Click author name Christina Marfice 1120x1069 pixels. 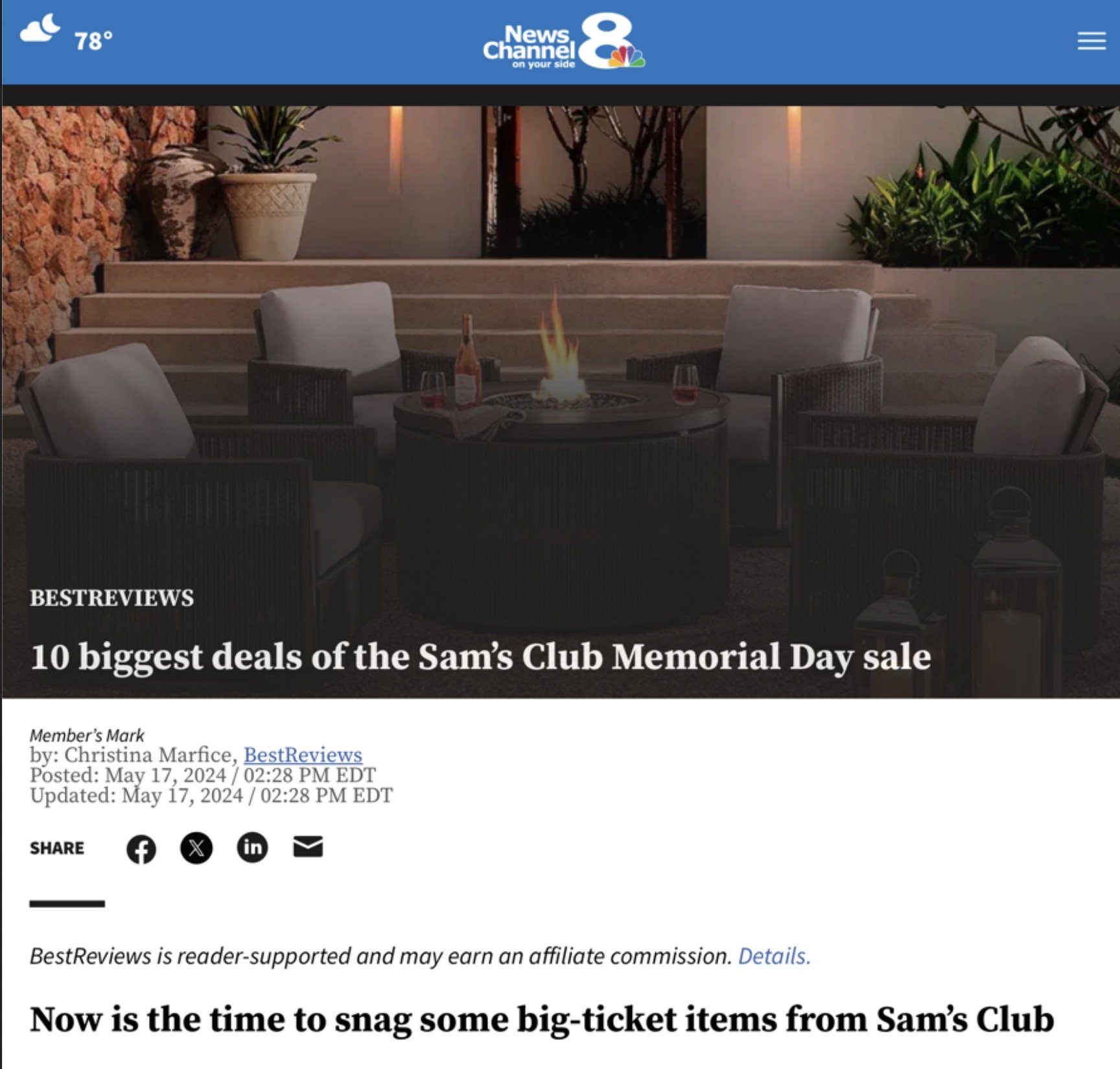[148, 755]
